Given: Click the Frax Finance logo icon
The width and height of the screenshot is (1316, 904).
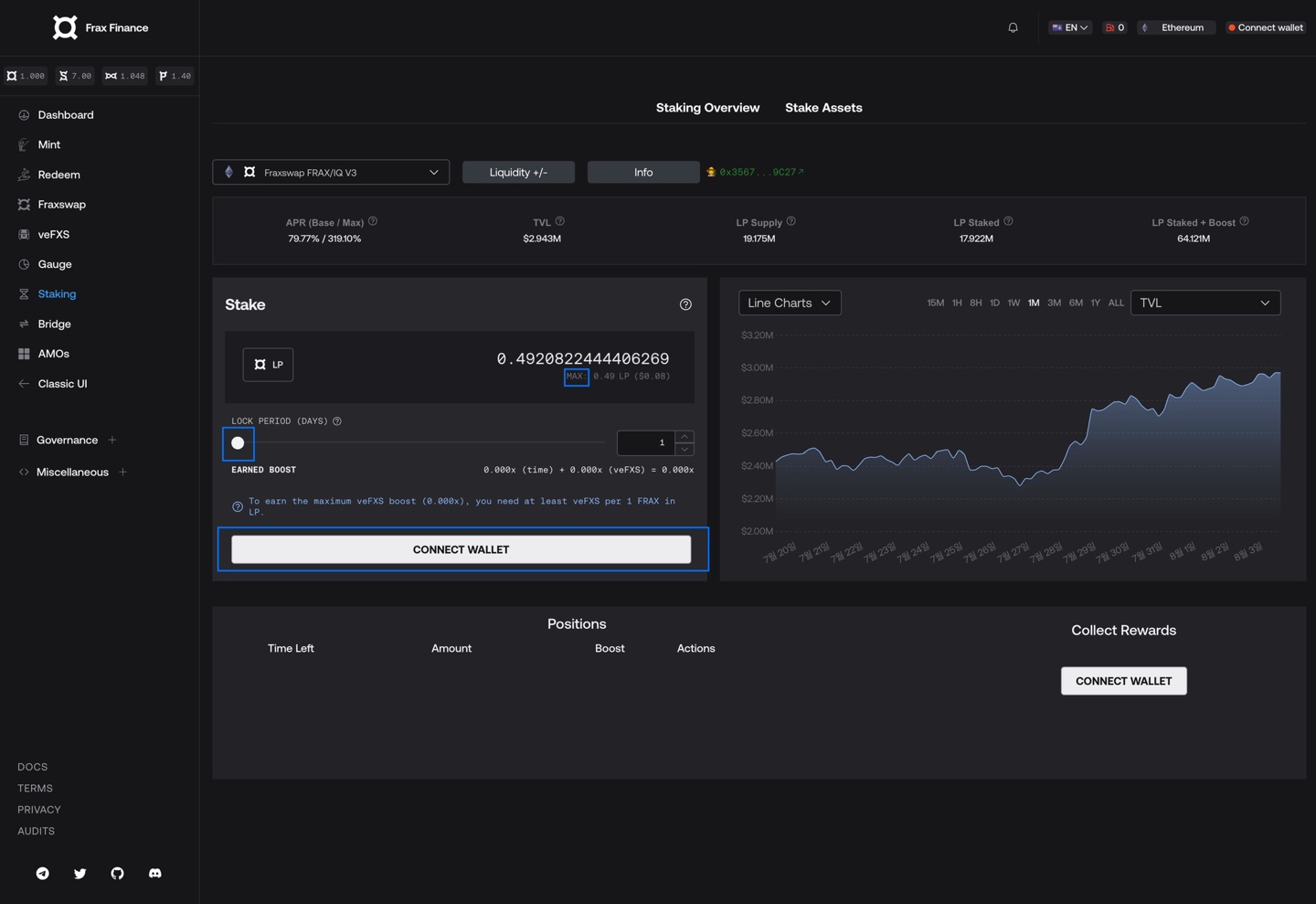Looking at the screenshot, I should [x=65, y=27].
